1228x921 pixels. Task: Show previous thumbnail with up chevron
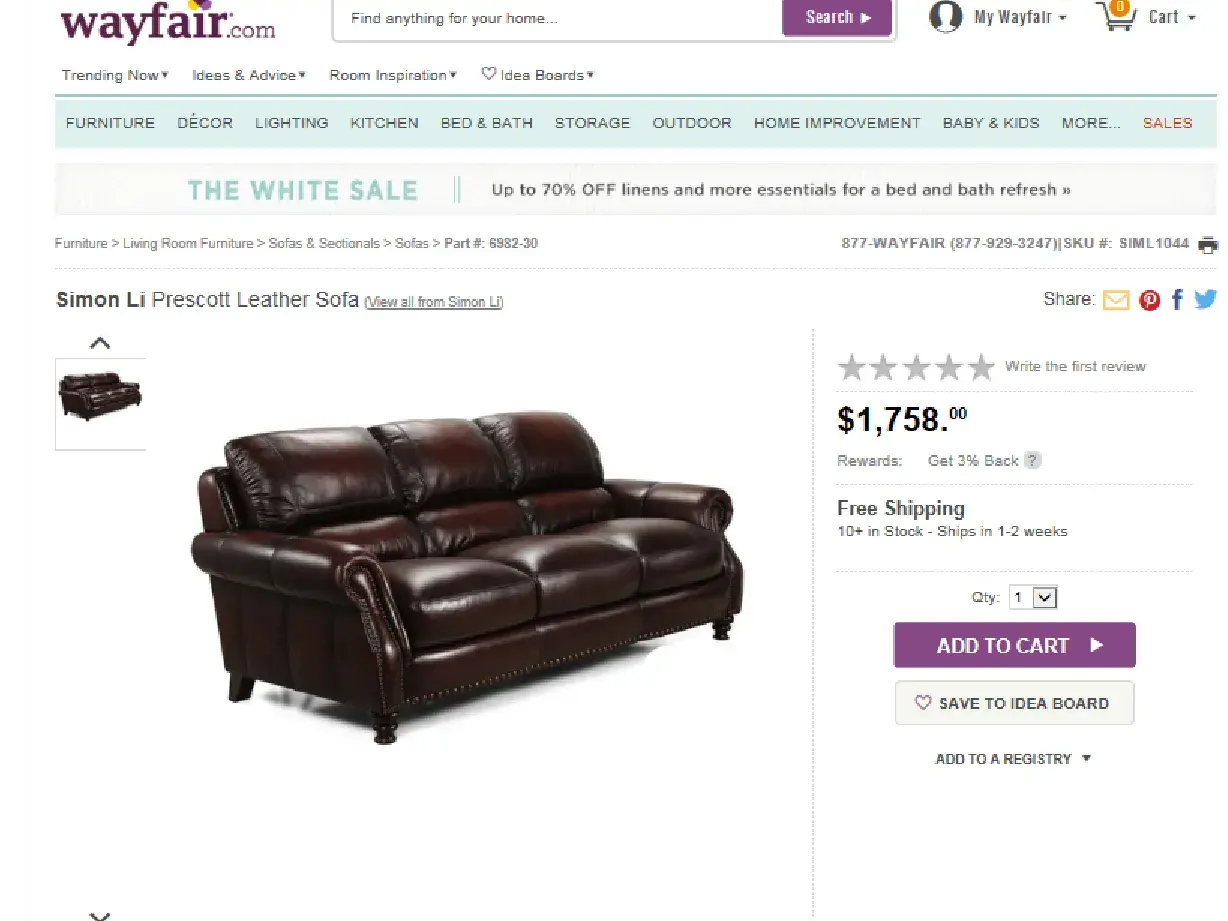[100, 343]
